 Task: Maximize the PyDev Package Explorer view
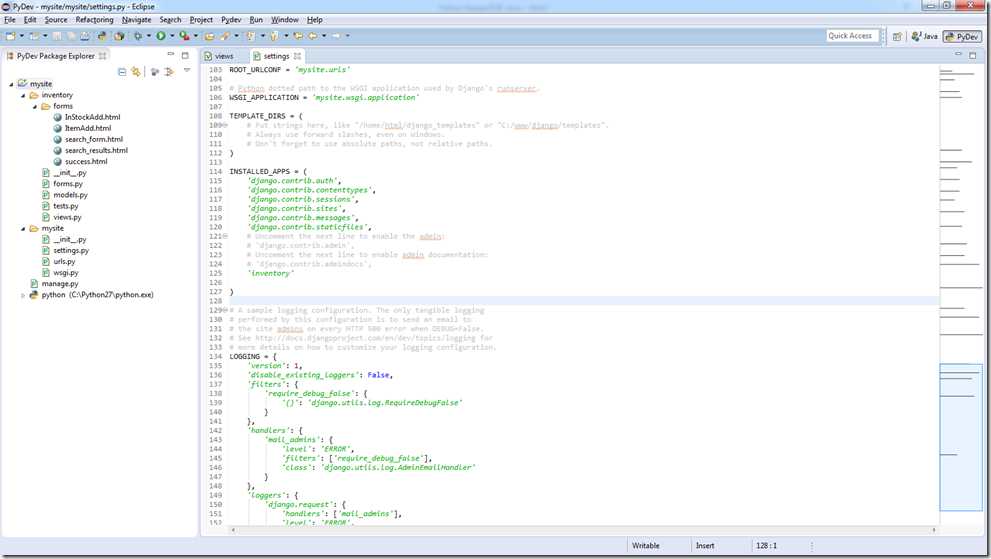[185, 56]
